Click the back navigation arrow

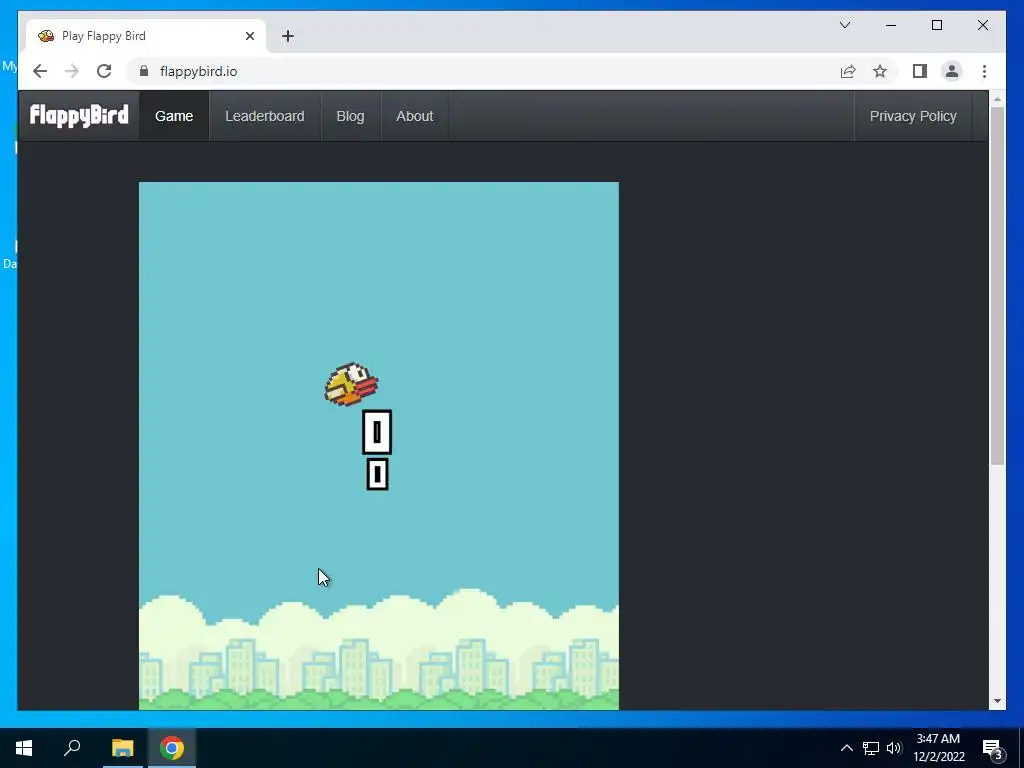[40, 71]
